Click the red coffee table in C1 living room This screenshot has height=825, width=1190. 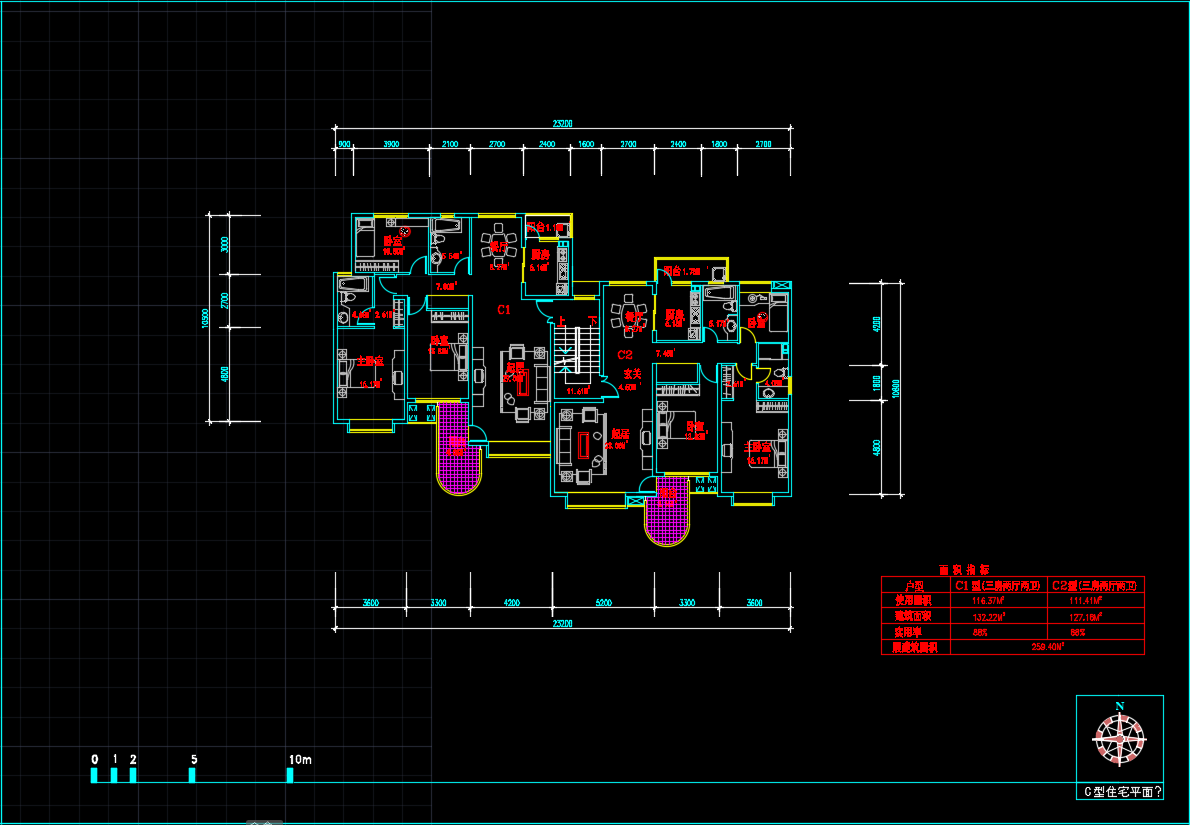(x=523, y=384)
